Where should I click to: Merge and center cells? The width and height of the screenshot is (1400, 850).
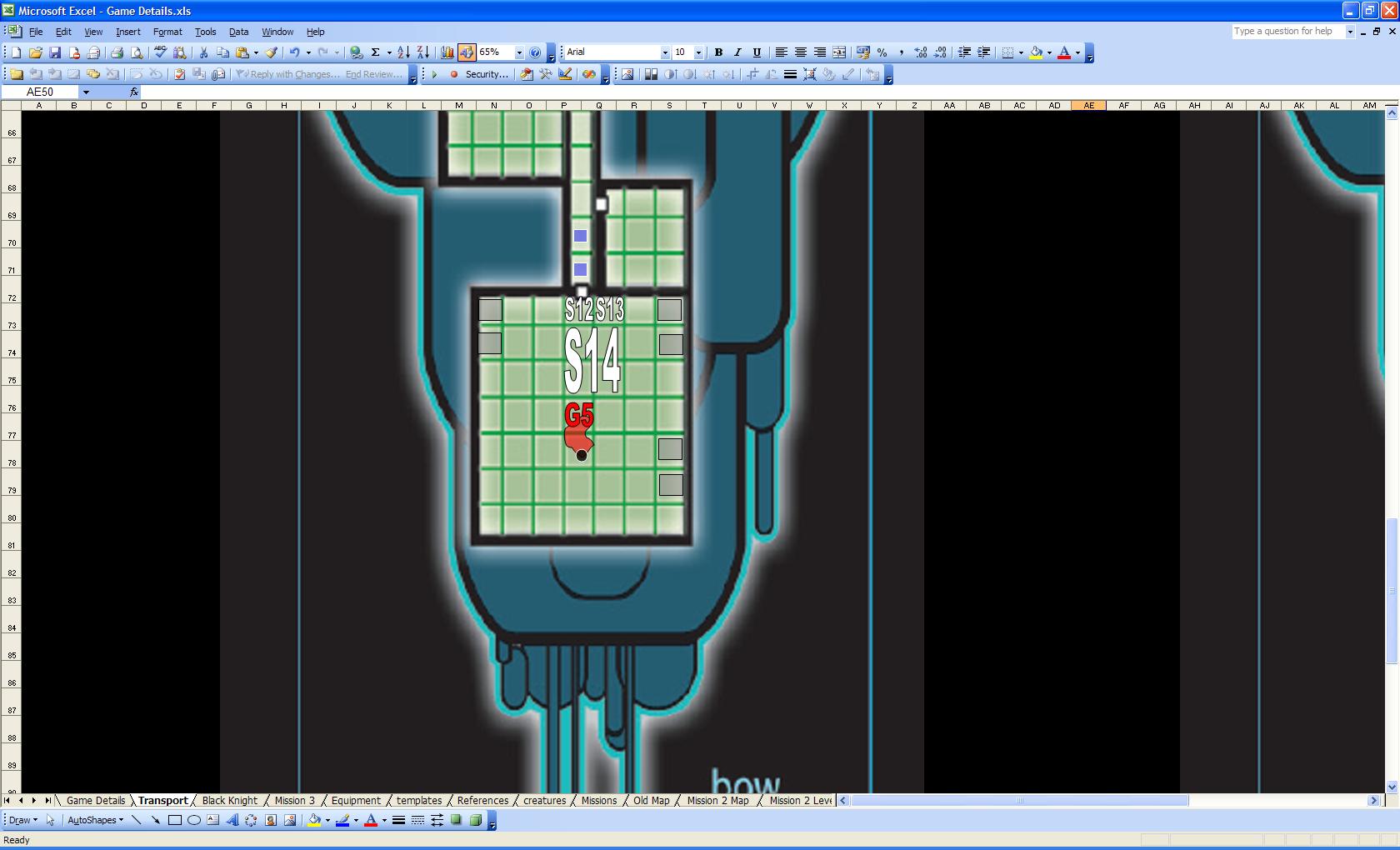click(839, 52)
